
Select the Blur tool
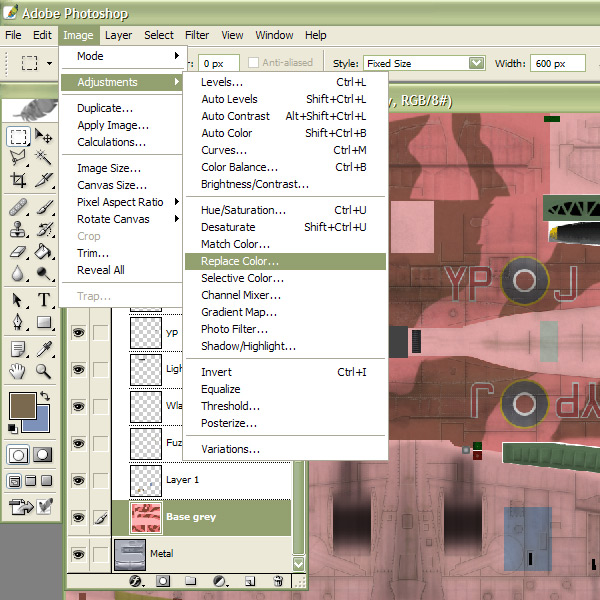pyautogui.click(x=18, y=273)
